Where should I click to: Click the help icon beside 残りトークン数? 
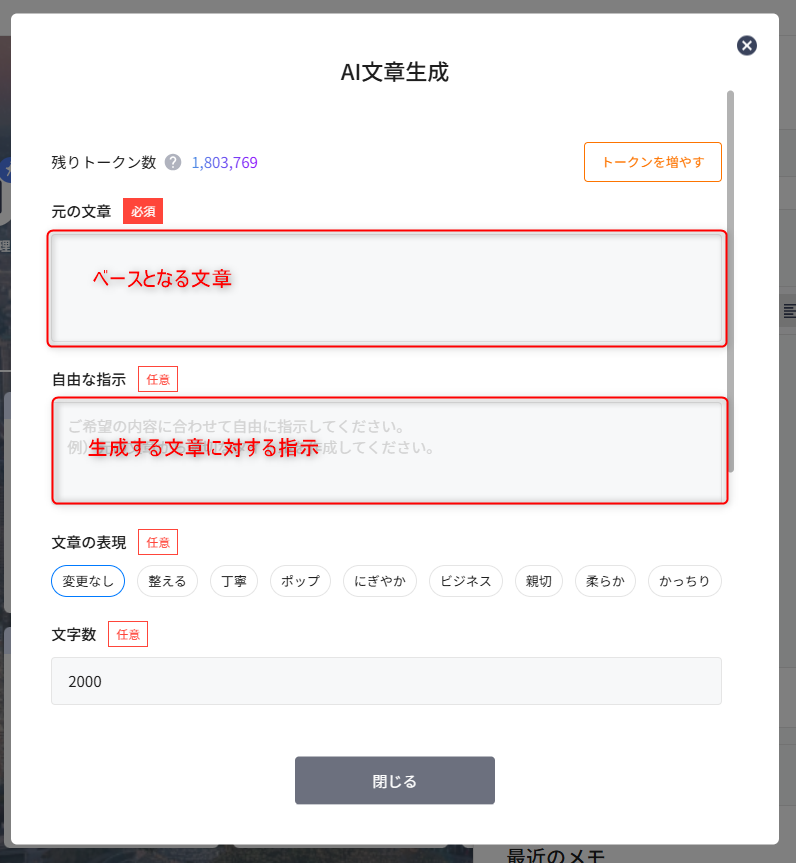(x=173, y=162)
